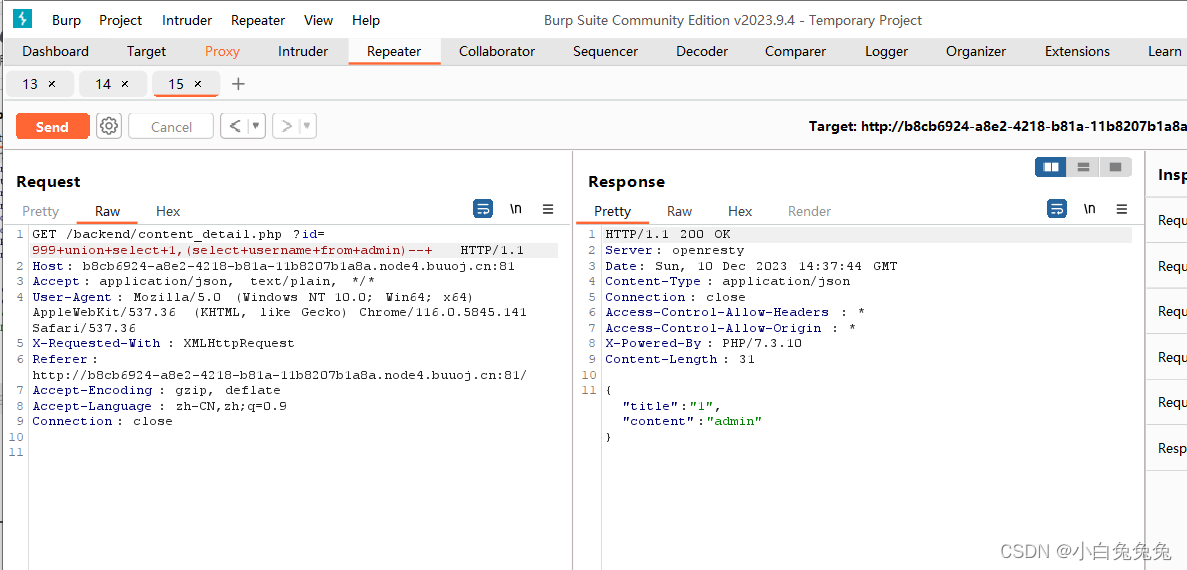Image resolution: width=1187 pixels, height=570 pixels.
Task: Switch to the Dashboard tab
Action: 55,51
